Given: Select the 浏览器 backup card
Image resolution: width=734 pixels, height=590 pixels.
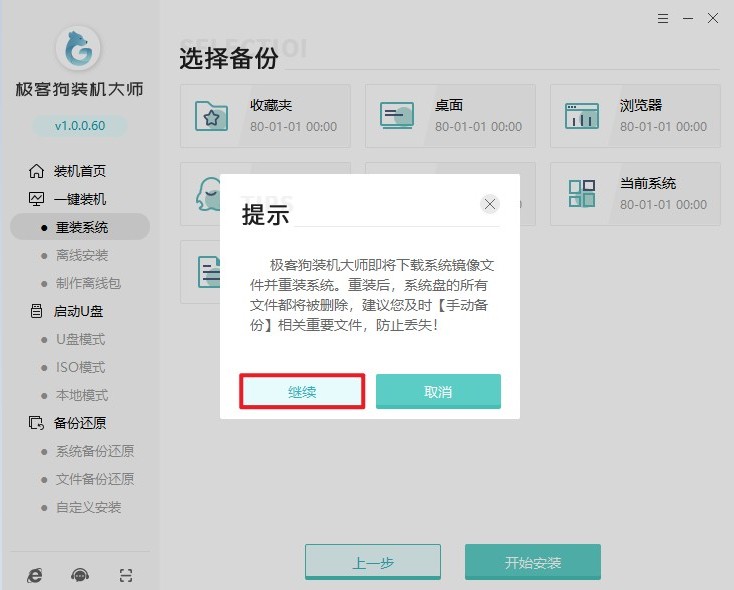Looking at the screenshot, I should [x=635, y=116].
